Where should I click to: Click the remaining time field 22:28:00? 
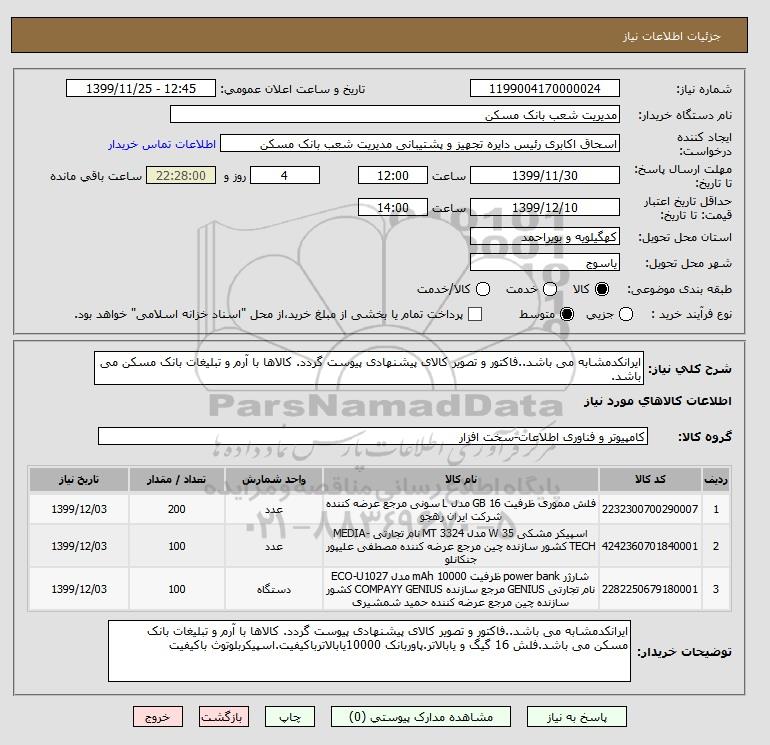click(x=181, y=175)
